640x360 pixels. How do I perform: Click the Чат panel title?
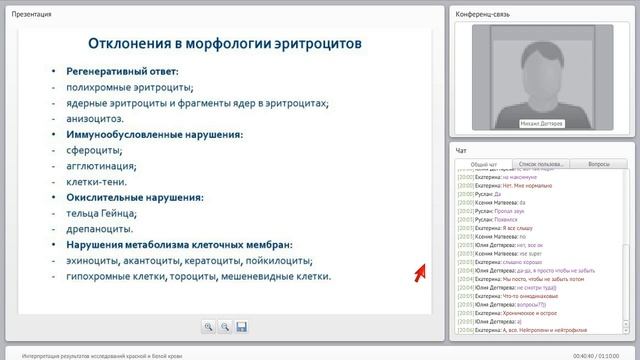click(x=461, y=151)
